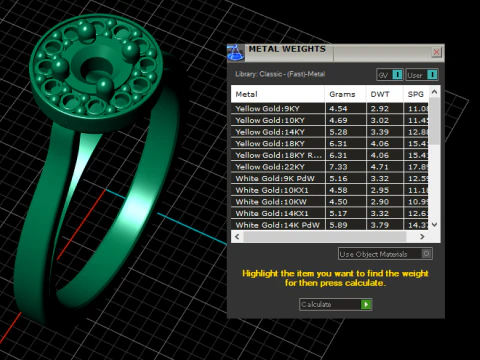Click the Library: Classic - (Fast)-Metal label
This screenshot has width=480, height=360.
280,74
